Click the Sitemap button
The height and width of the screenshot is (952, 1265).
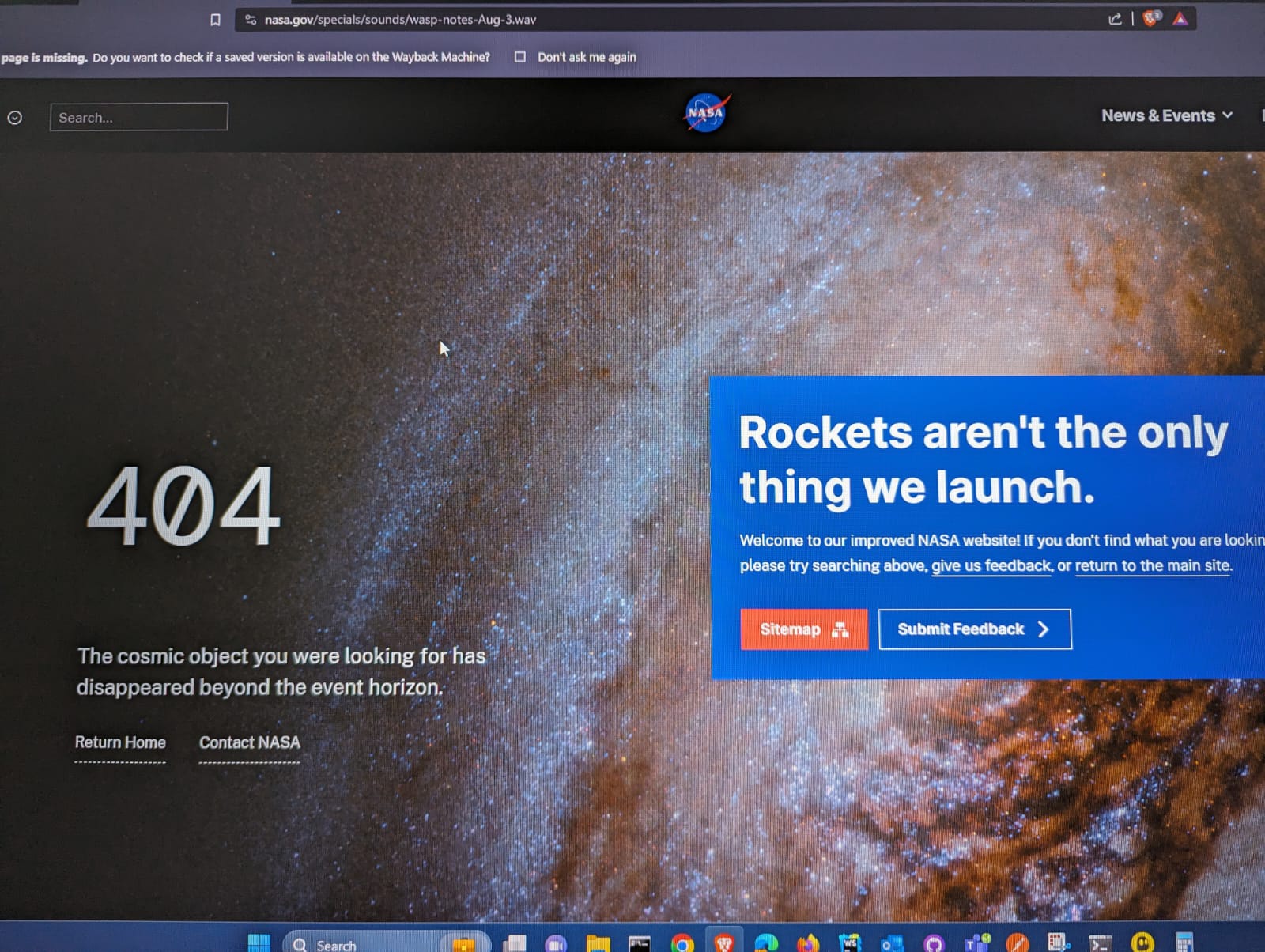tap(803, 629)
